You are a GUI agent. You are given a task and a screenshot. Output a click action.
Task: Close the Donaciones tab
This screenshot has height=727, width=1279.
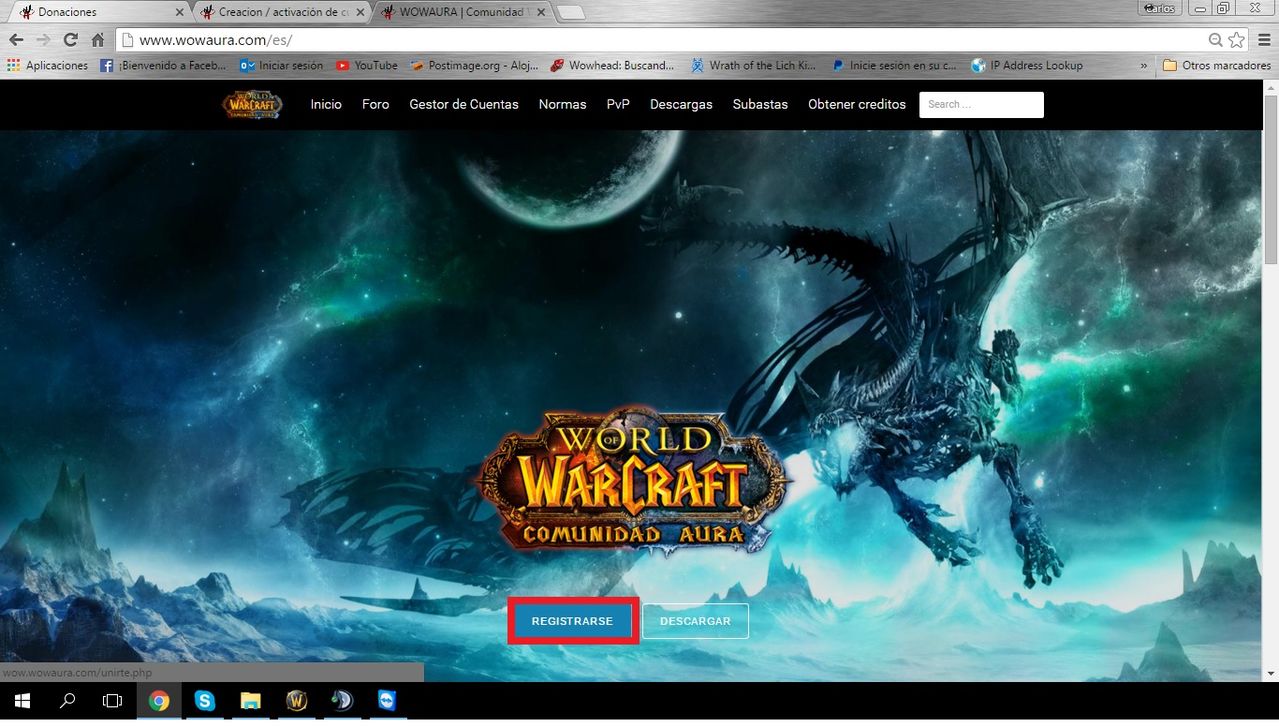click(179, 12)
